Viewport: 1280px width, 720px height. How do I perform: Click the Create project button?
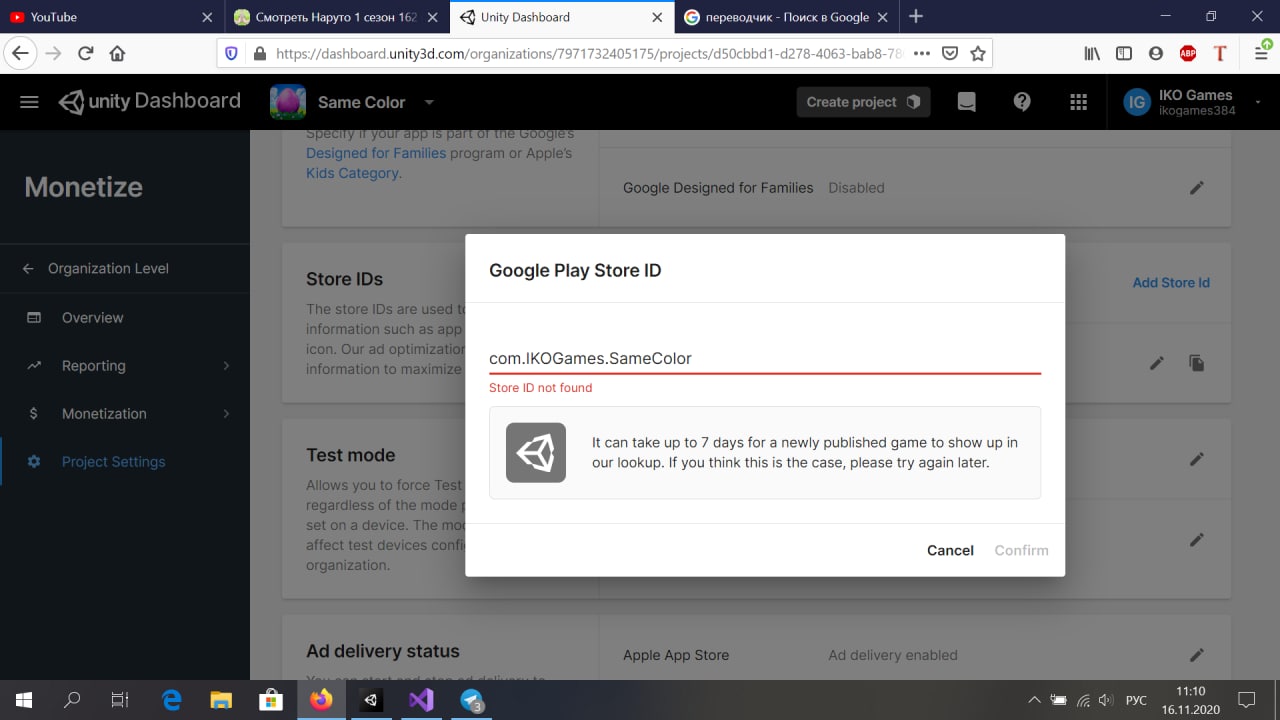(863, 102)
